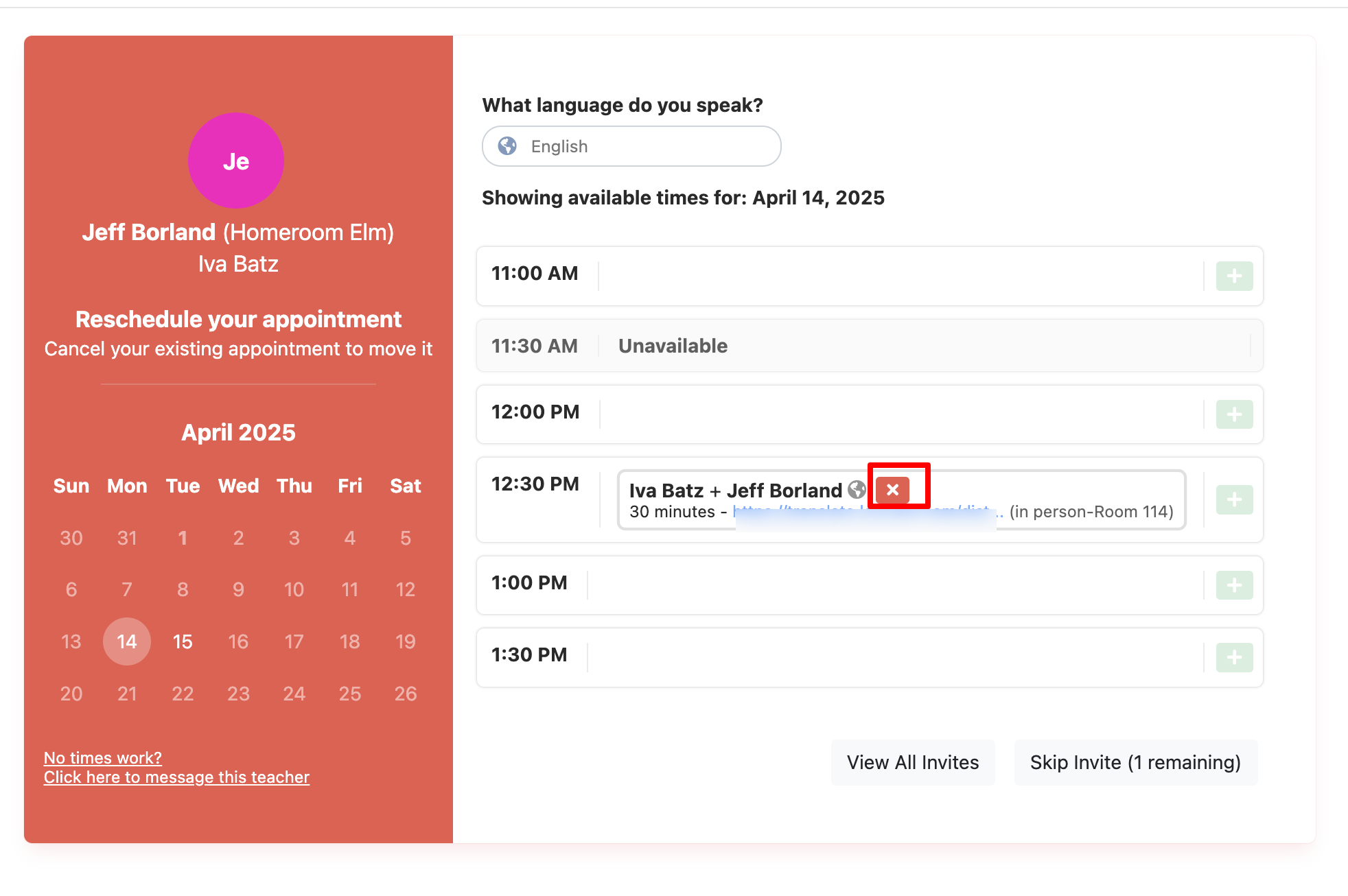This screenshot has height=896, width=1348.
Task: Select April 21 on the calendar
Action: [x=126, y=693]
